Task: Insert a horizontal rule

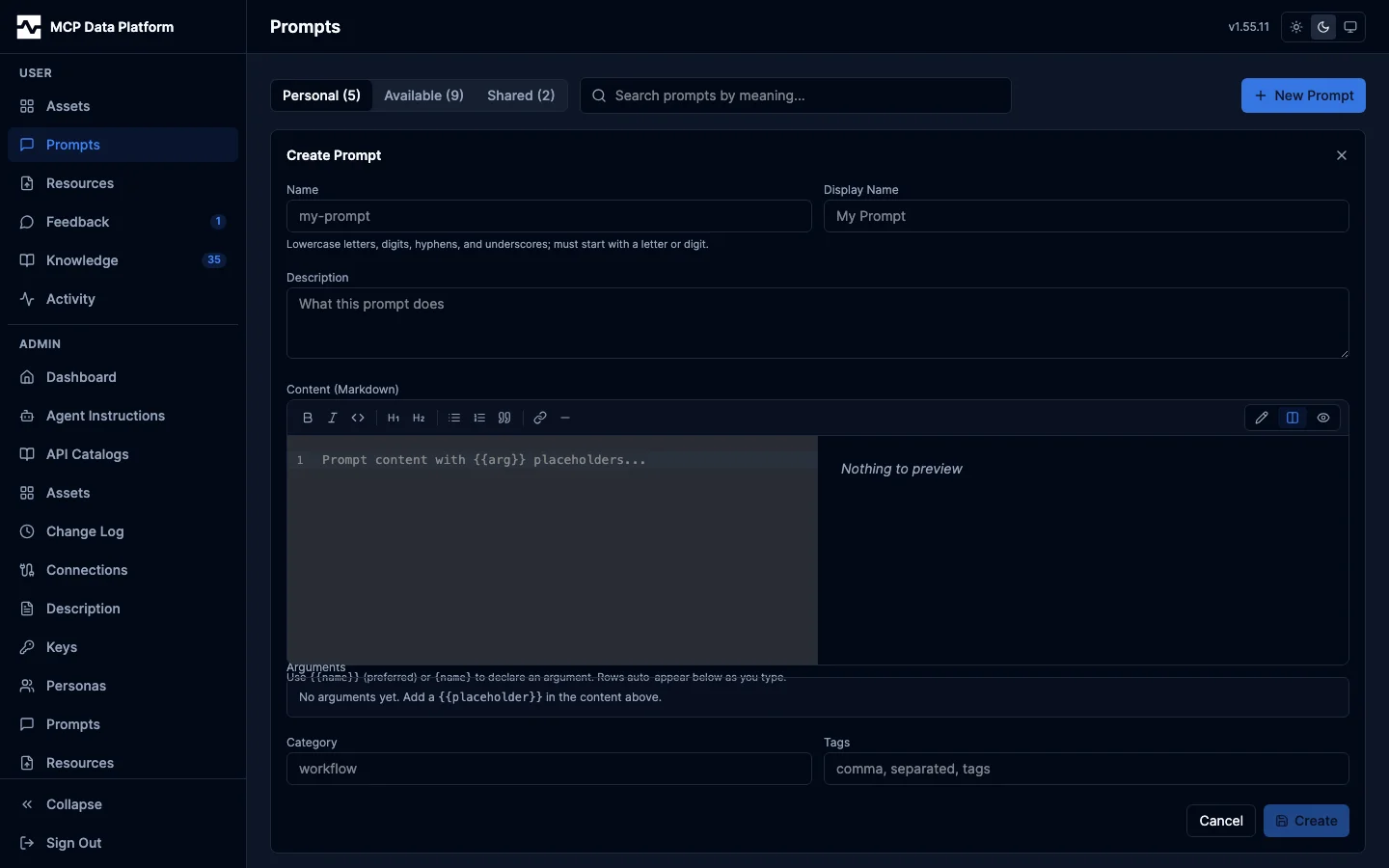Action: click(565, 418)
